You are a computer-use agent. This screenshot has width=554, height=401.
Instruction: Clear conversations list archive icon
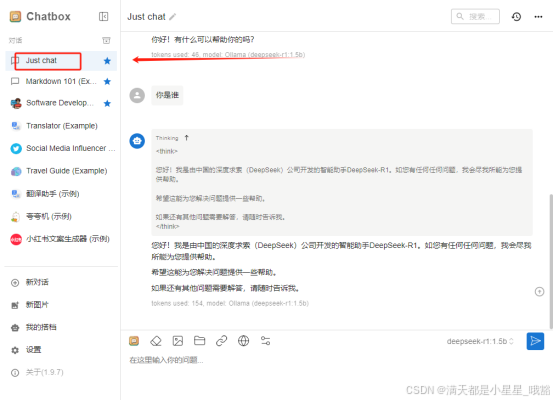106,40
